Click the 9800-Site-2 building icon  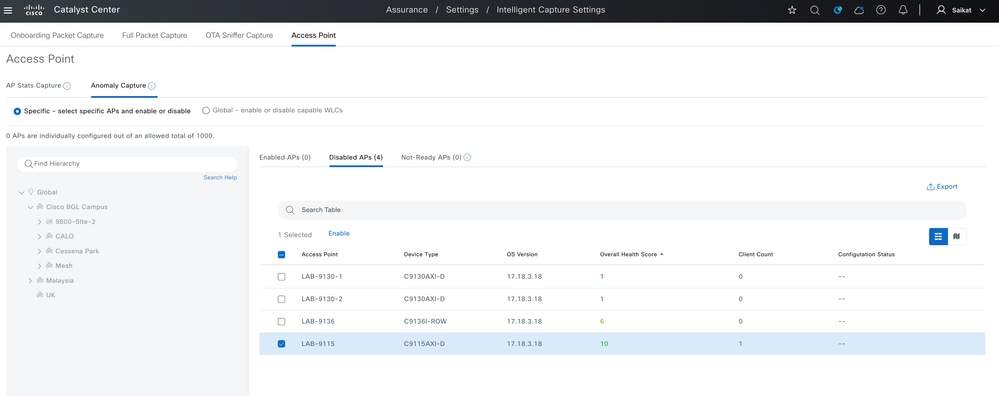point(49,222)
